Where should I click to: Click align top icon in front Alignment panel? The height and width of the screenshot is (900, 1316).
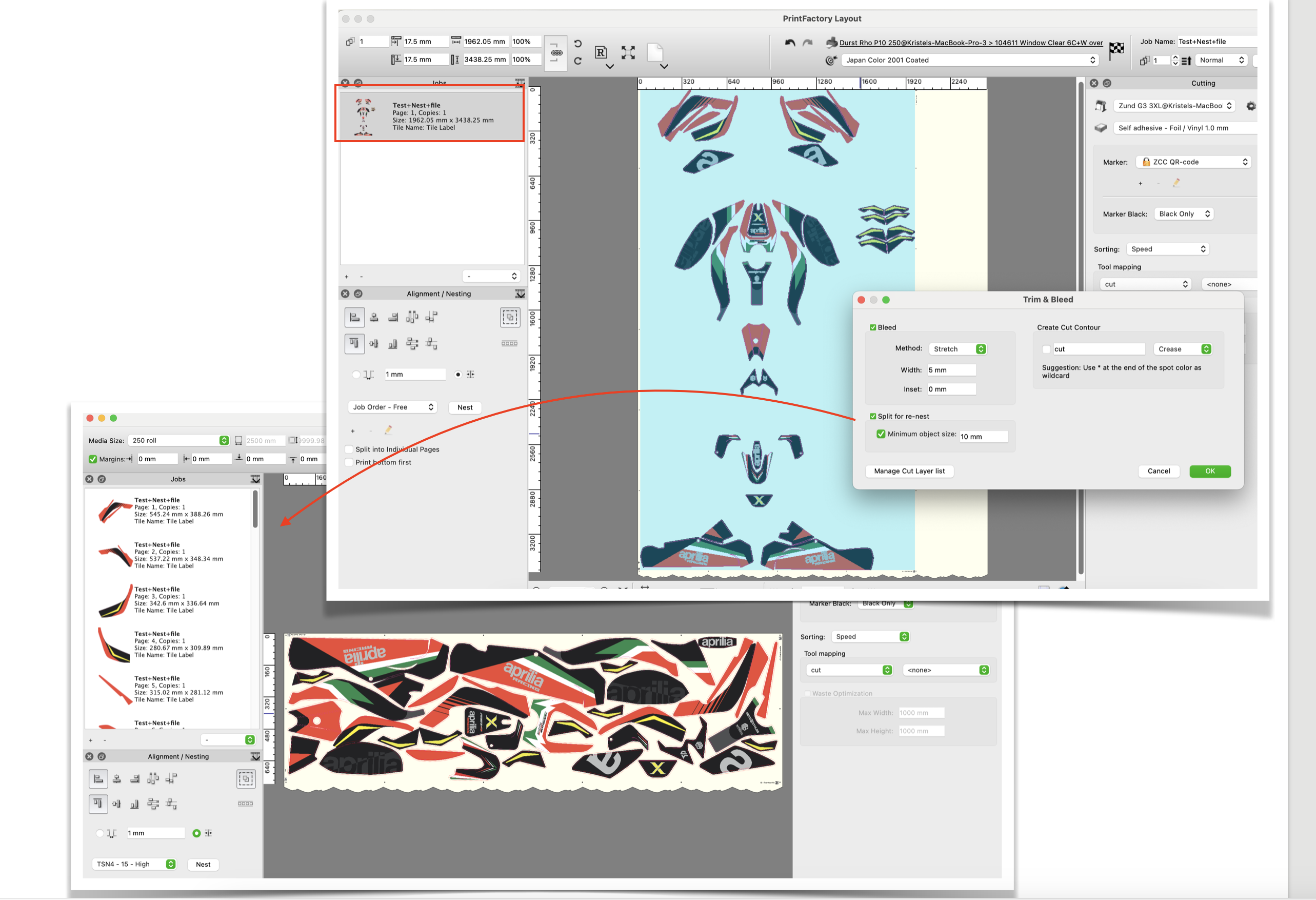click(354, 343)
